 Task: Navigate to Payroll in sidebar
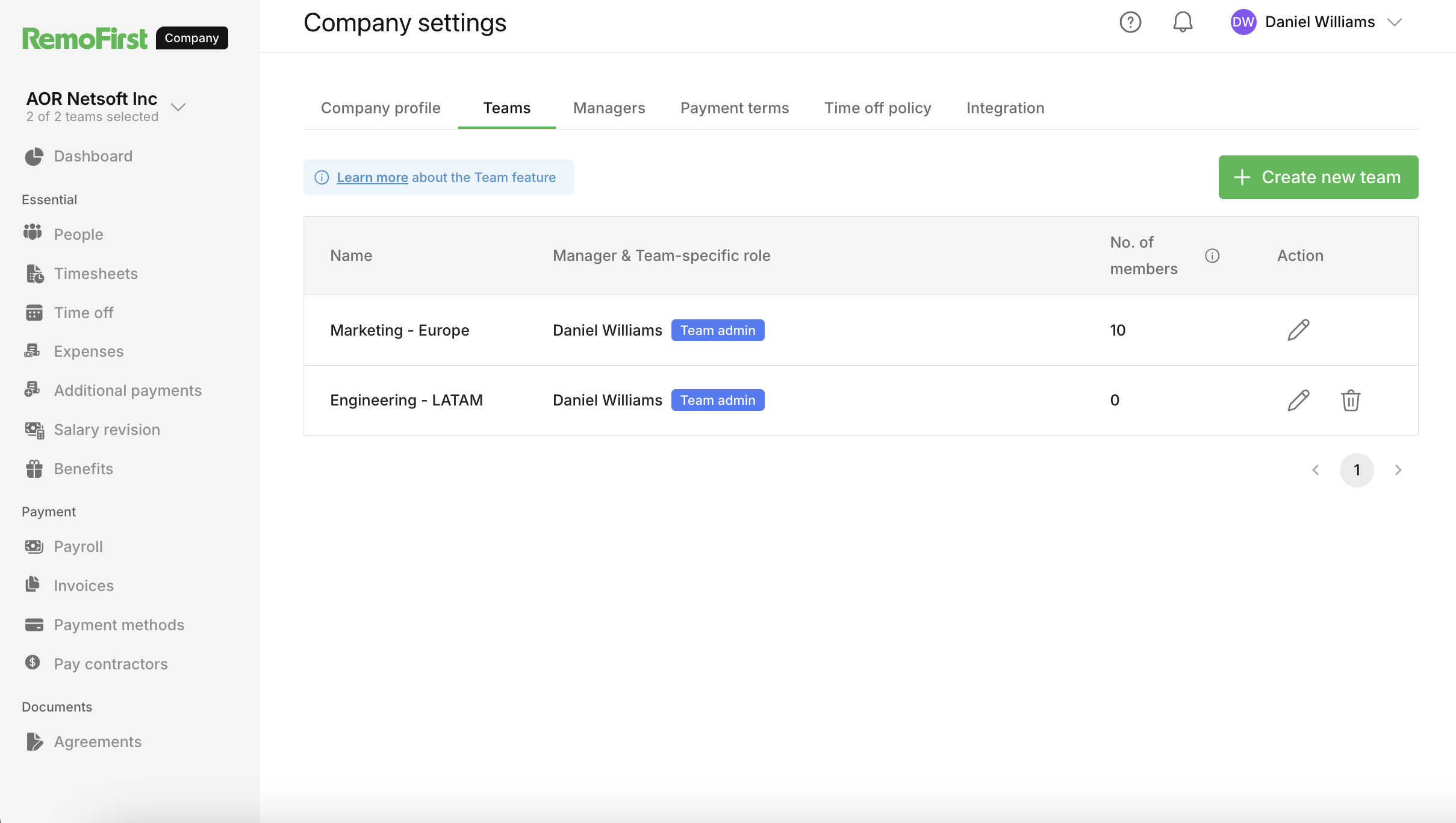78,546
